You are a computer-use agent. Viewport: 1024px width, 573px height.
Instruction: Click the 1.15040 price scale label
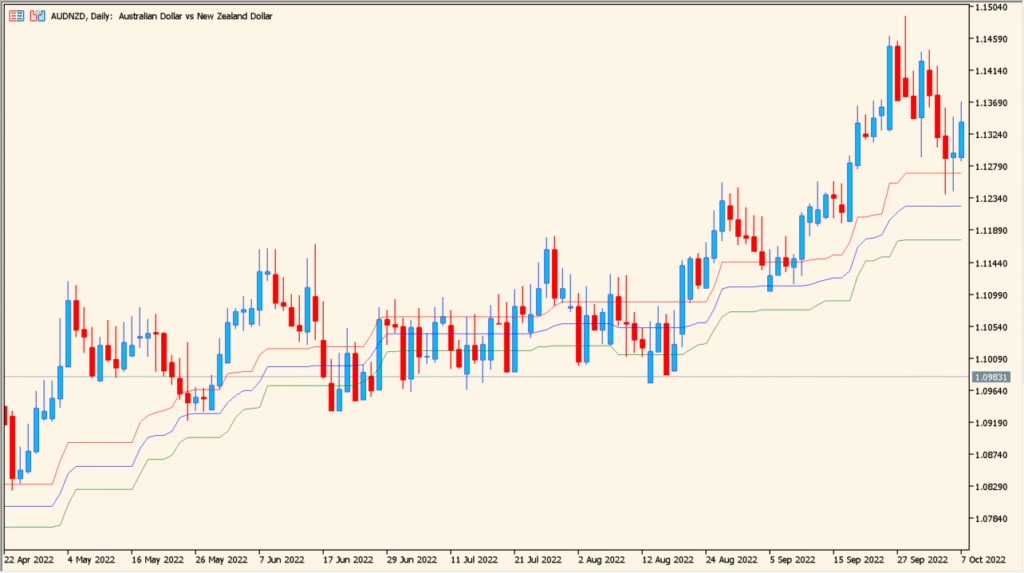click(x=991, y=7)
